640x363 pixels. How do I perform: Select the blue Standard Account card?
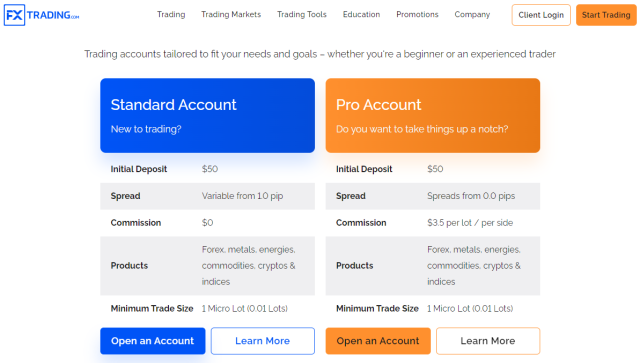pos(207,116)
